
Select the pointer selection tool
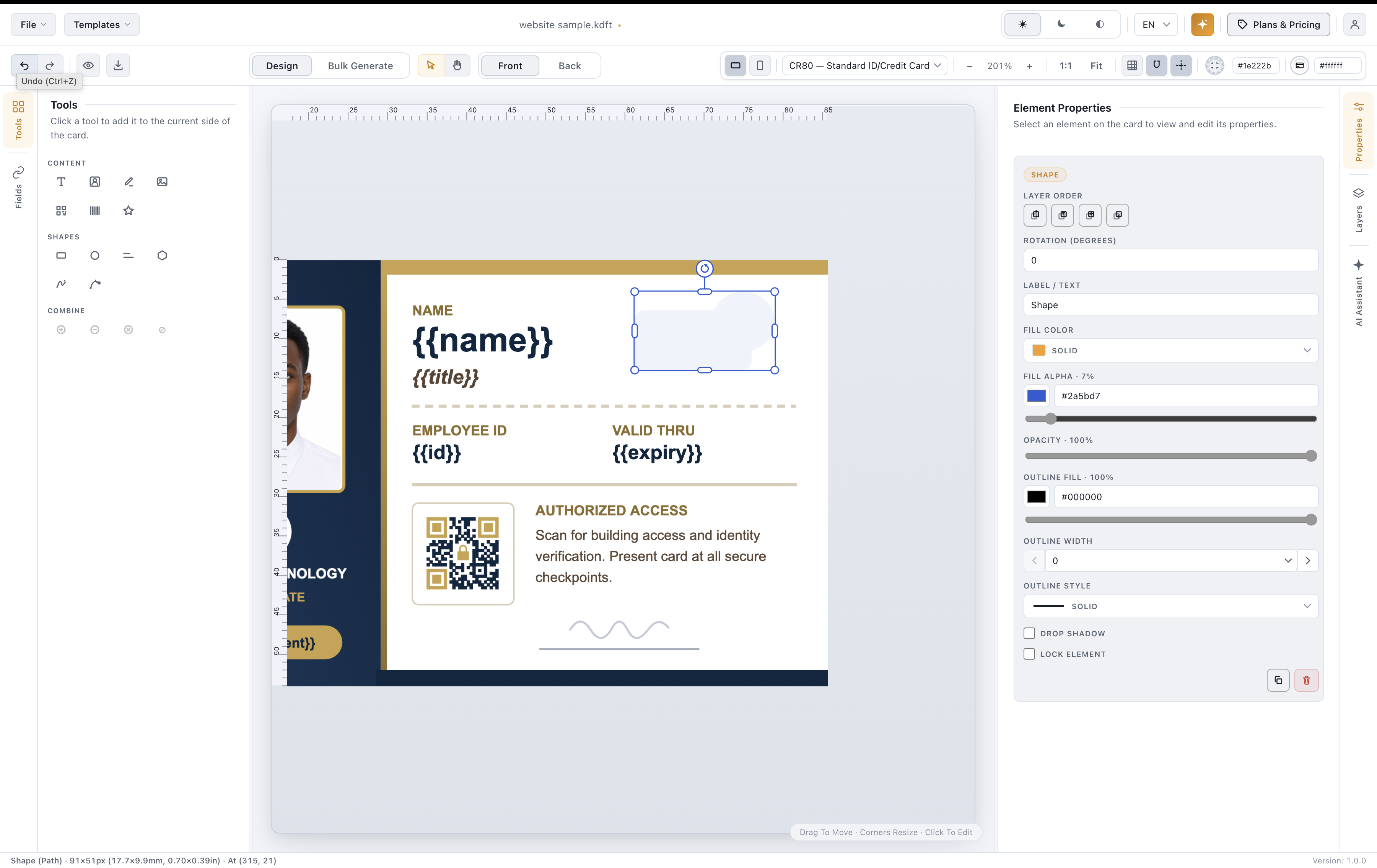pyautogui.click(x=431, y=65)
